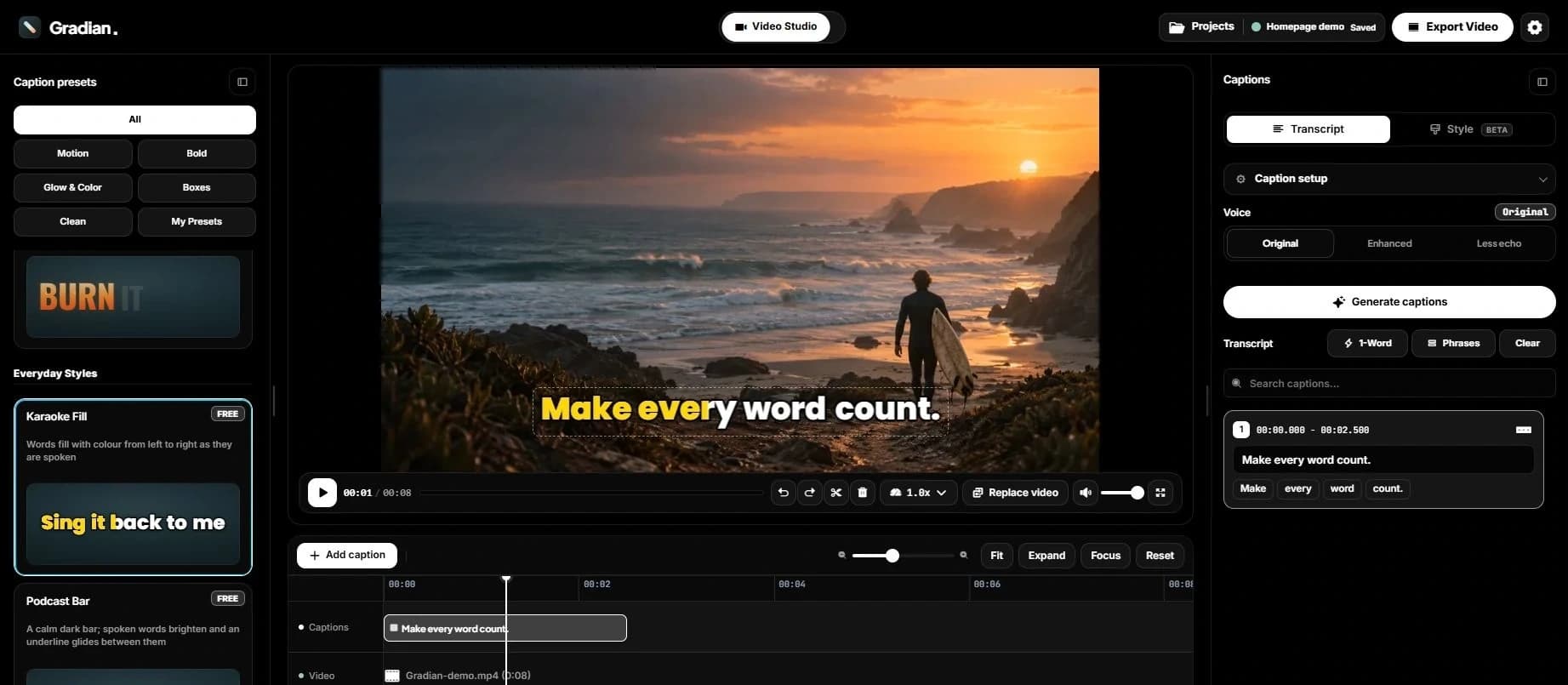Mute audio with the speaker icon
Viewport: 1568px width, 685px height.
click(1086, 493)
